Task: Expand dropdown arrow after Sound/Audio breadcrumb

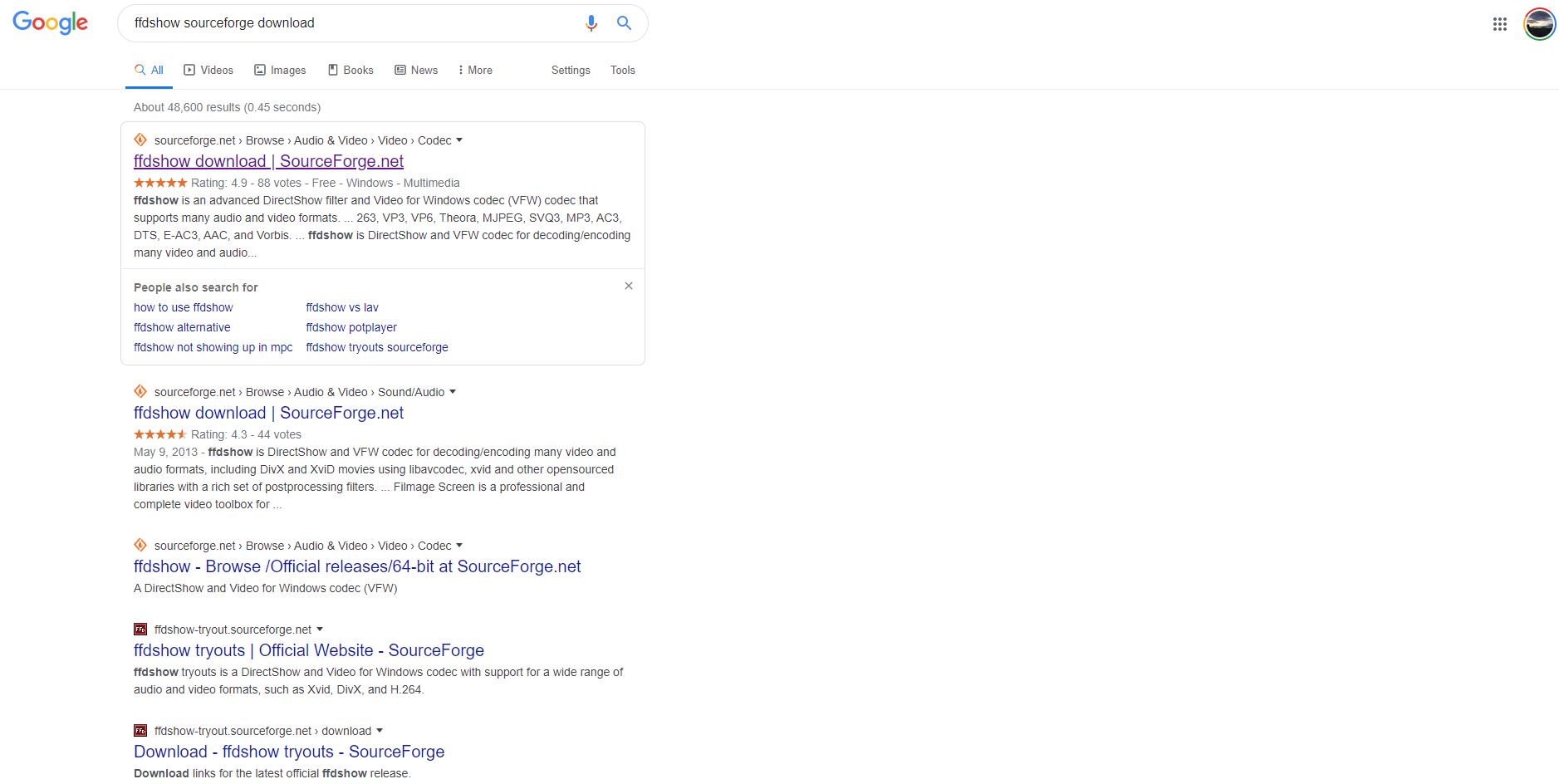Action: pyautogui.click(x=453, y=392)
